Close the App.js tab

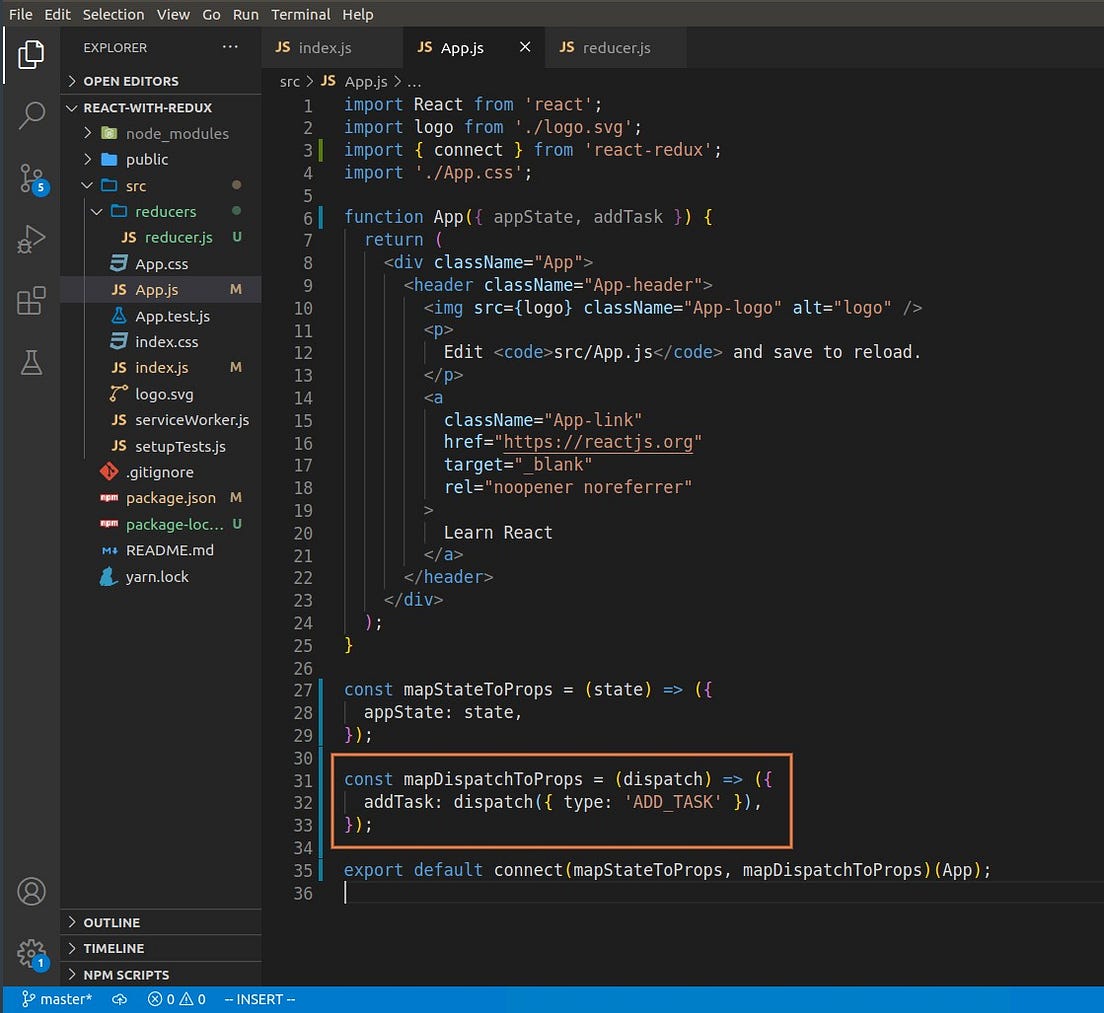coord(525,46)
